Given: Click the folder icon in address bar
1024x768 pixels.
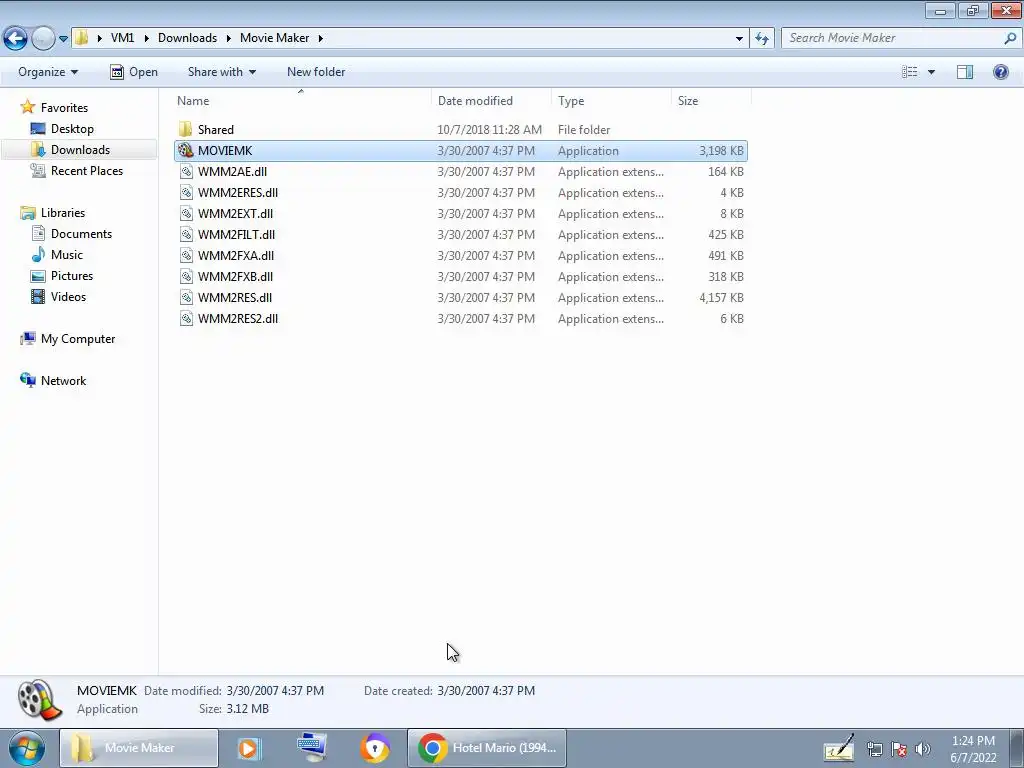Looking at the screenshot, I should (81, 37).
